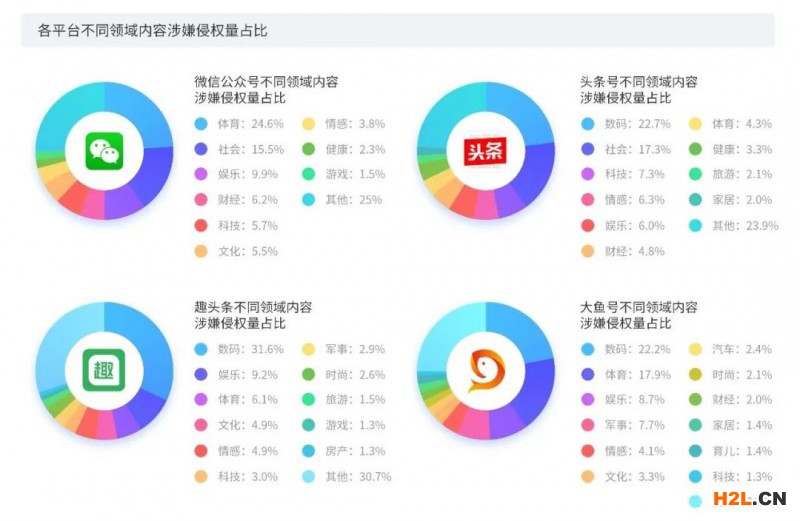Select WeChat legend dot for 其他 25%
Image resolution: width=800 pixels, height=521 pixels.
click(309, 200)
